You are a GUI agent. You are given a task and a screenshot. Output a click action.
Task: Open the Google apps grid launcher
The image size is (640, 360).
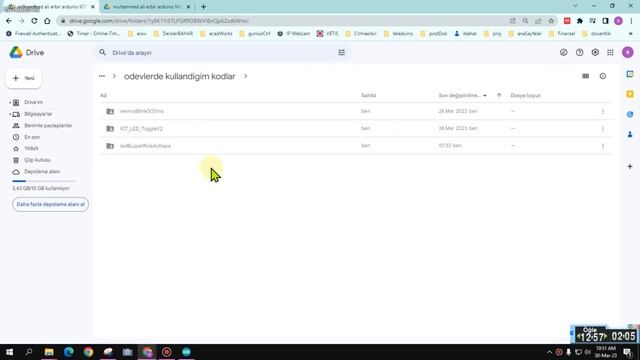(x=610, y=53)
